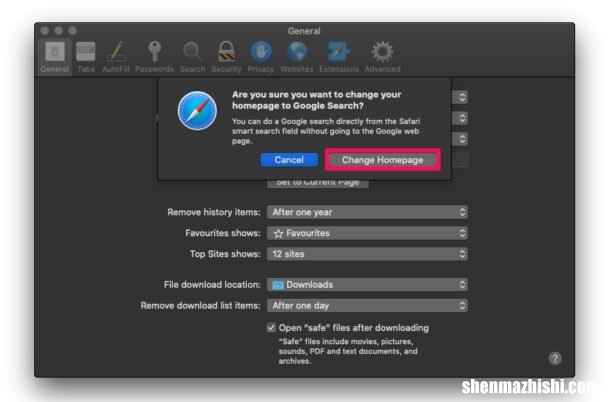Click the File download location label
Viewport: 610px width, 402px height.
click(212, 285)
